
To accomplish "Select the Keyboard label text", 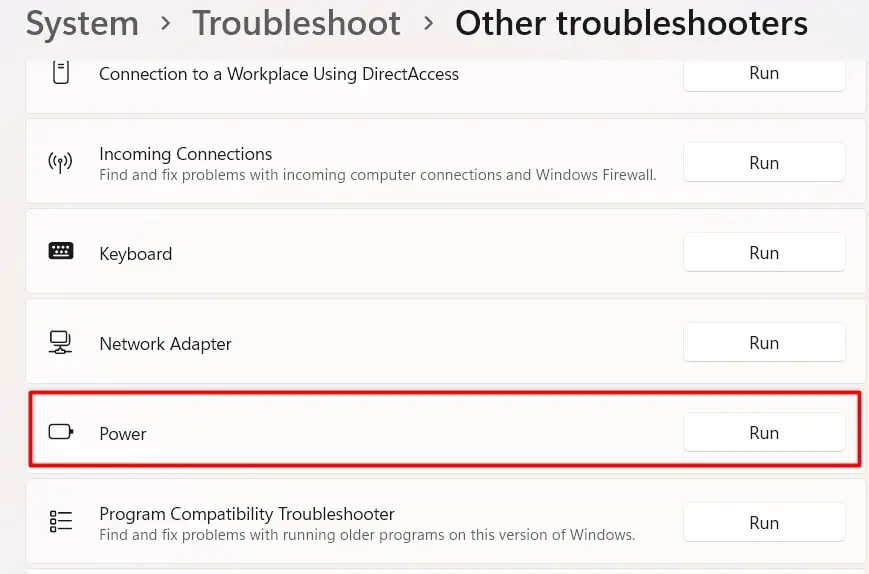I will [x=136, y=254].
